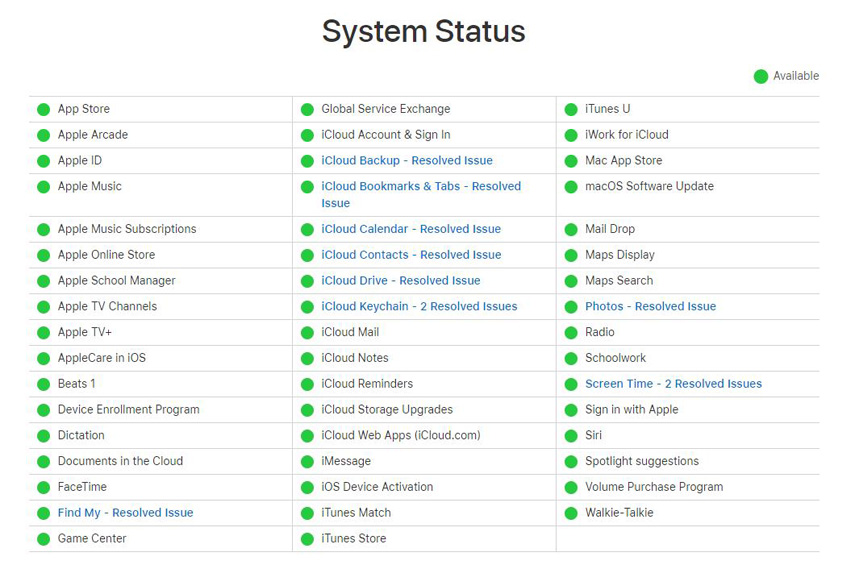Expand Screen Time 2 Resolved Issues
This screenshot has width=855, height=565.
click(673, 384)
